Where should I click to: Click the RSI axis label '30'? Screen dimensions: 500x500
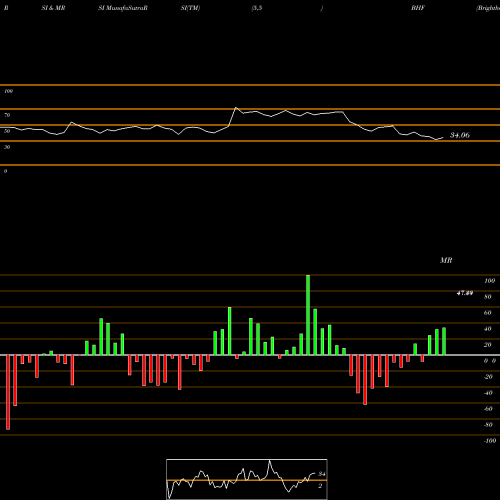(7, 147)
